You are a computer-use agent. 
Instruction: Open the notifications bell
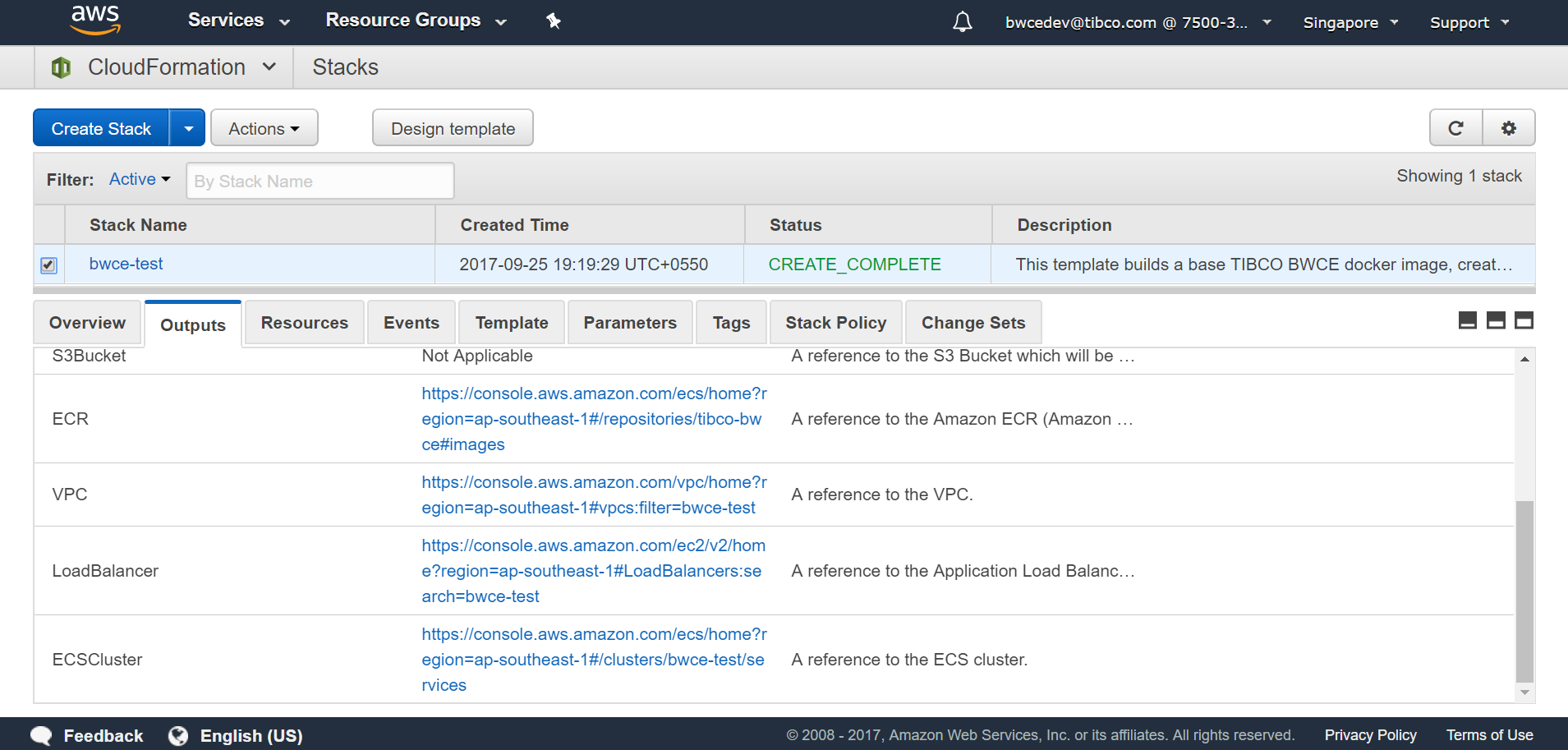pyautogui.click(x=962, y=22)
